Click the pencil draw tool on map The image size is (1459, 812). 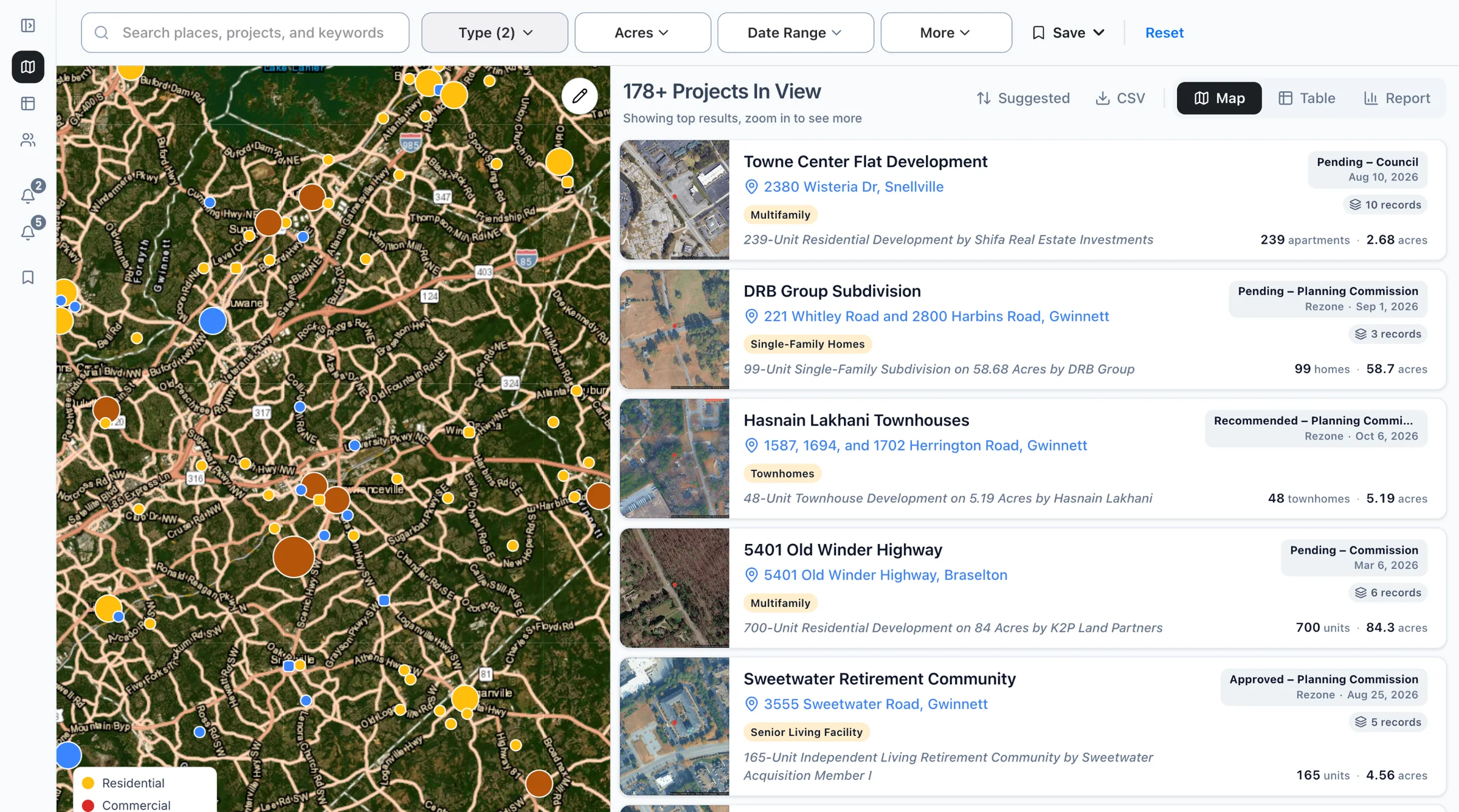click(579, 95)
